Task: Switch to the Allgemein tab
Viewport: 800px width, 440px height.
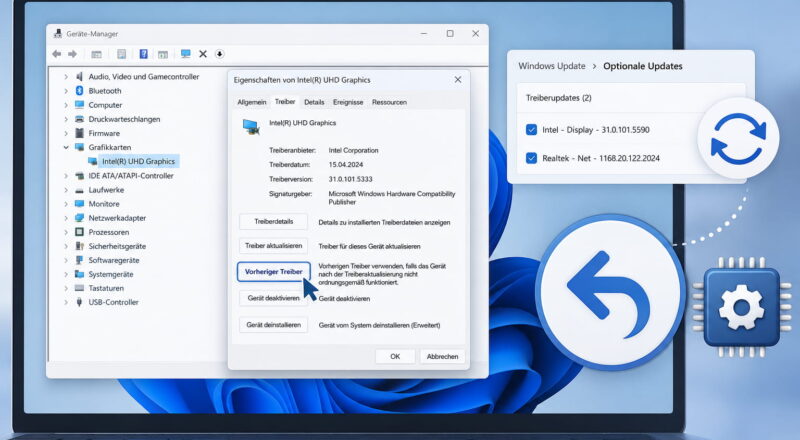Action: (x=252, y=102)
